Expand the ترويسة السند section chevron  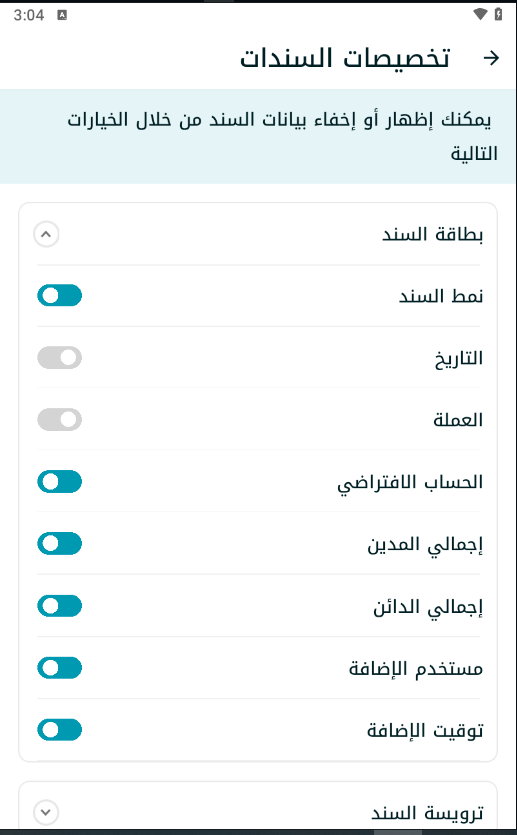46,813
